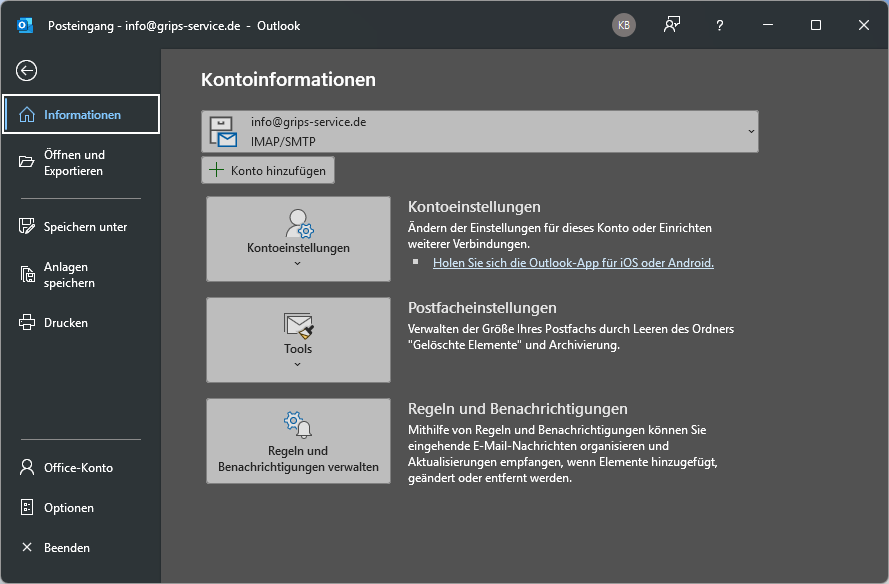Open help with the question mark
889x584 pixels.
tap(719, 26)
